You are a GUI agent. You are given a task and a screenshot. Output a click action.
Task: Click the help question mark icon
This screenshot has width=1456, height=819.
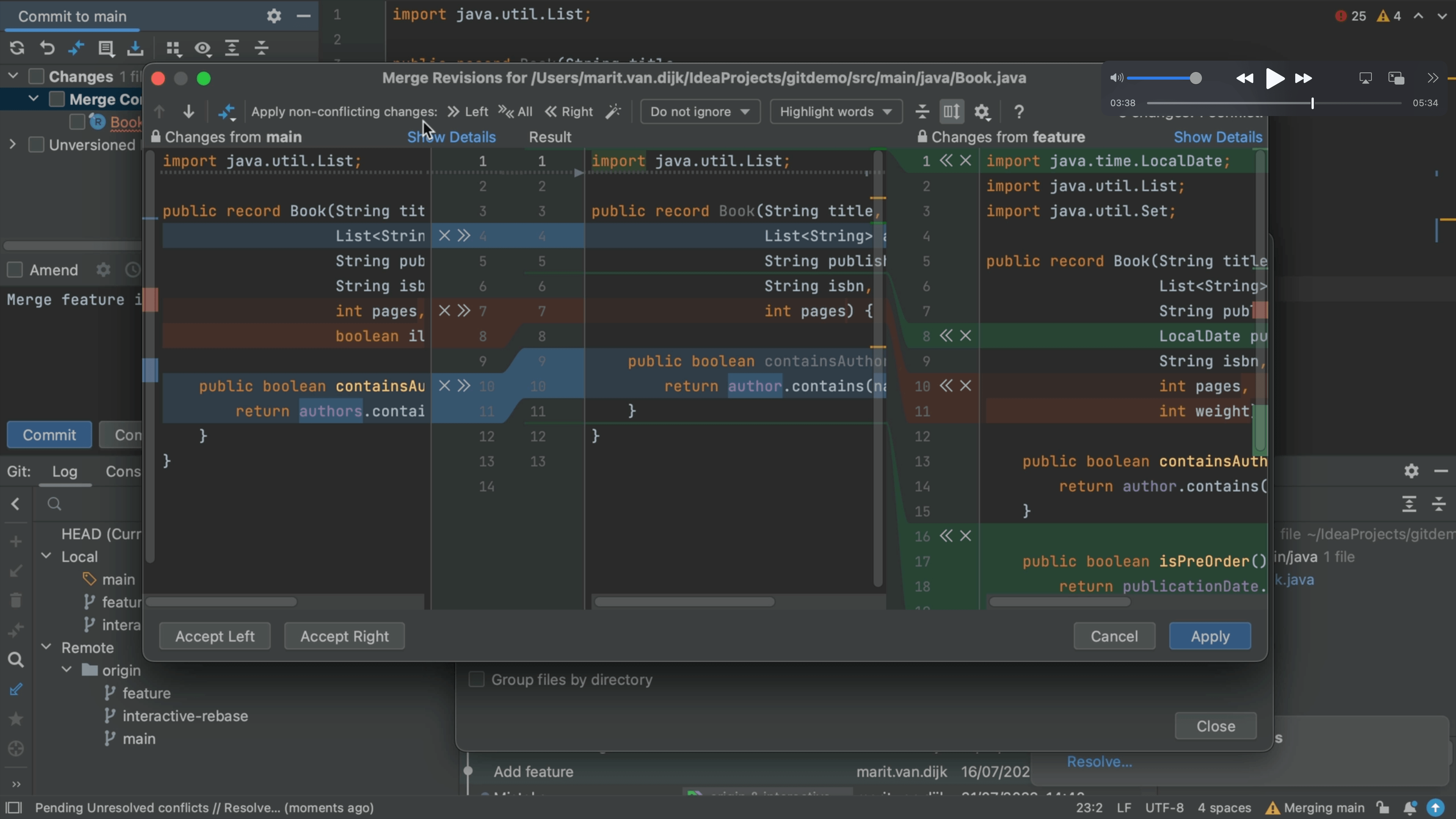click(x=1018, y=111)
